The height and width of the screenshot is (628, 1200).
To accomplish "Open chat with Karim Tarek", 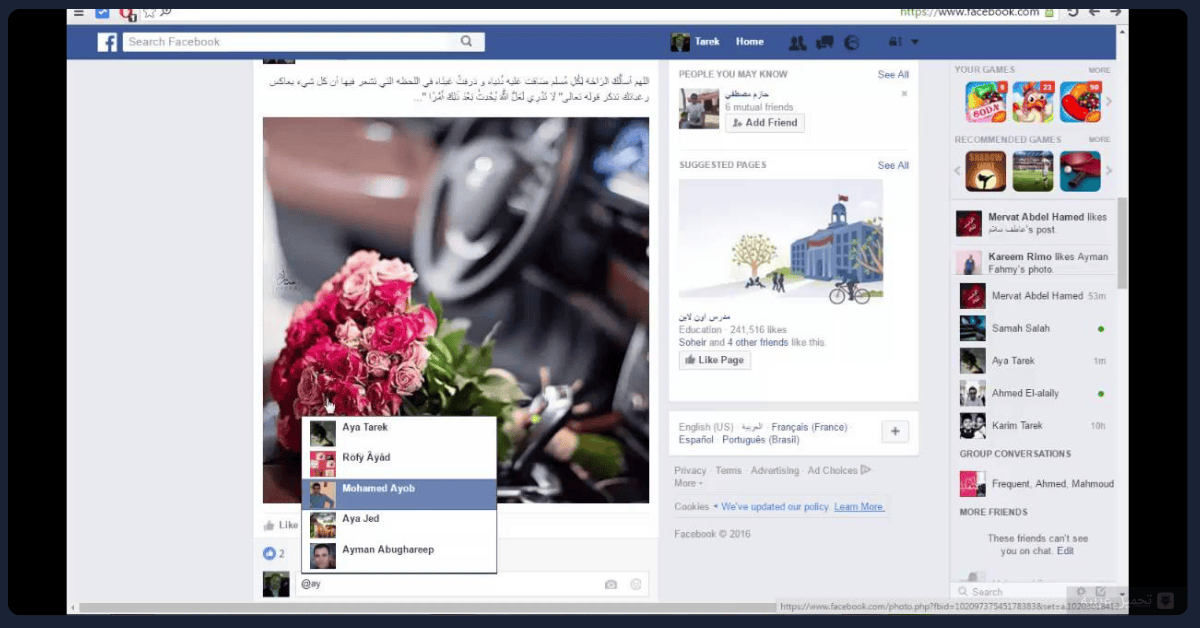I will pos(1033,426).
